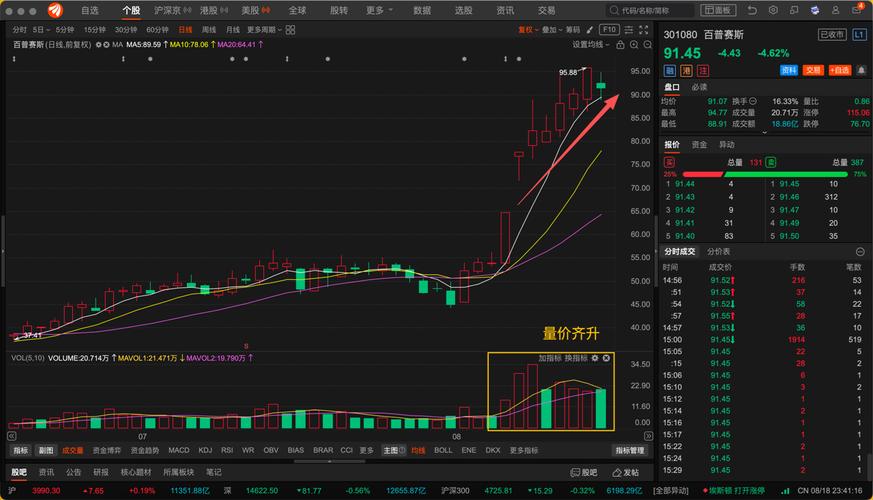
Task: Open the 分价表 price table tab
Action: coord(718,252)
